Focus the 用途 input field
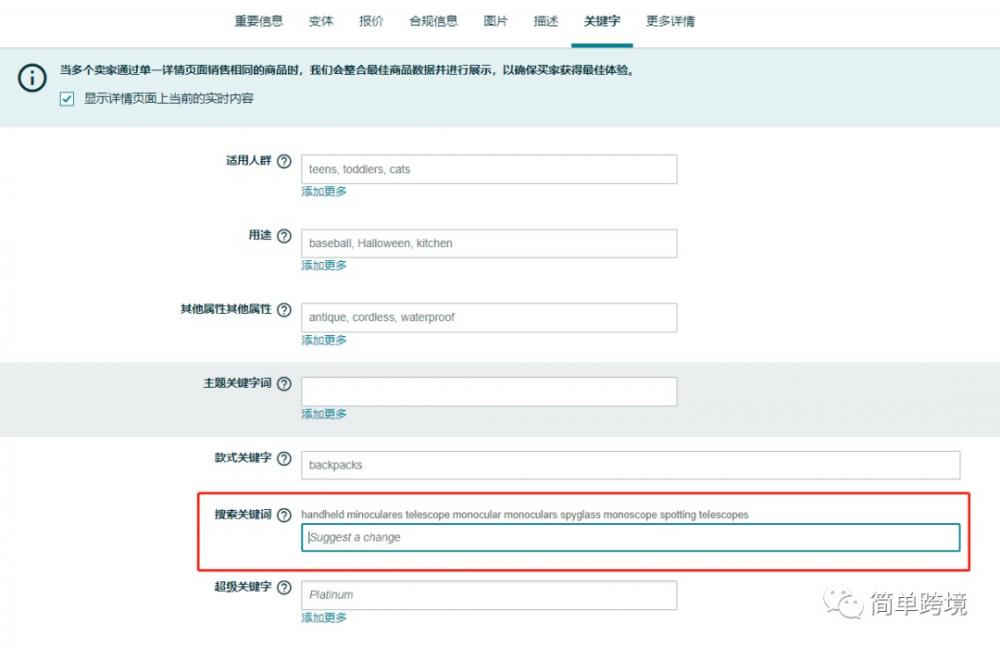The image size is (1000, 648). coord(489,243)
